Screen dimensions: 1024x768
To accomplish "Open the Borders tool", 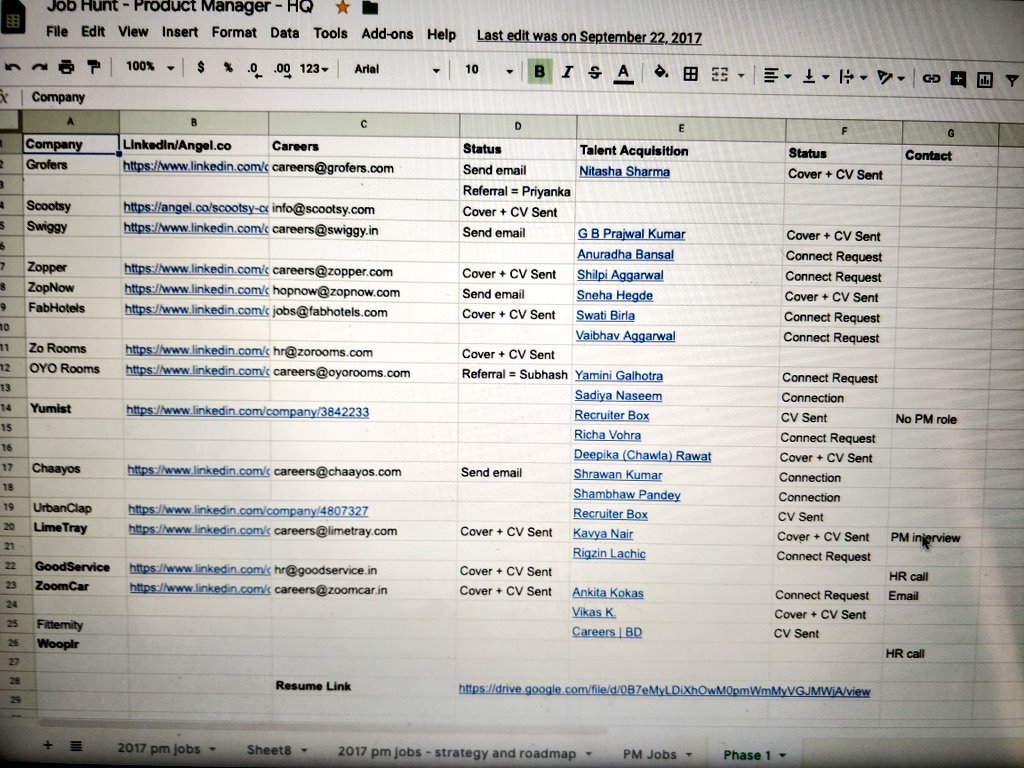I will click(x=690, y=74).
